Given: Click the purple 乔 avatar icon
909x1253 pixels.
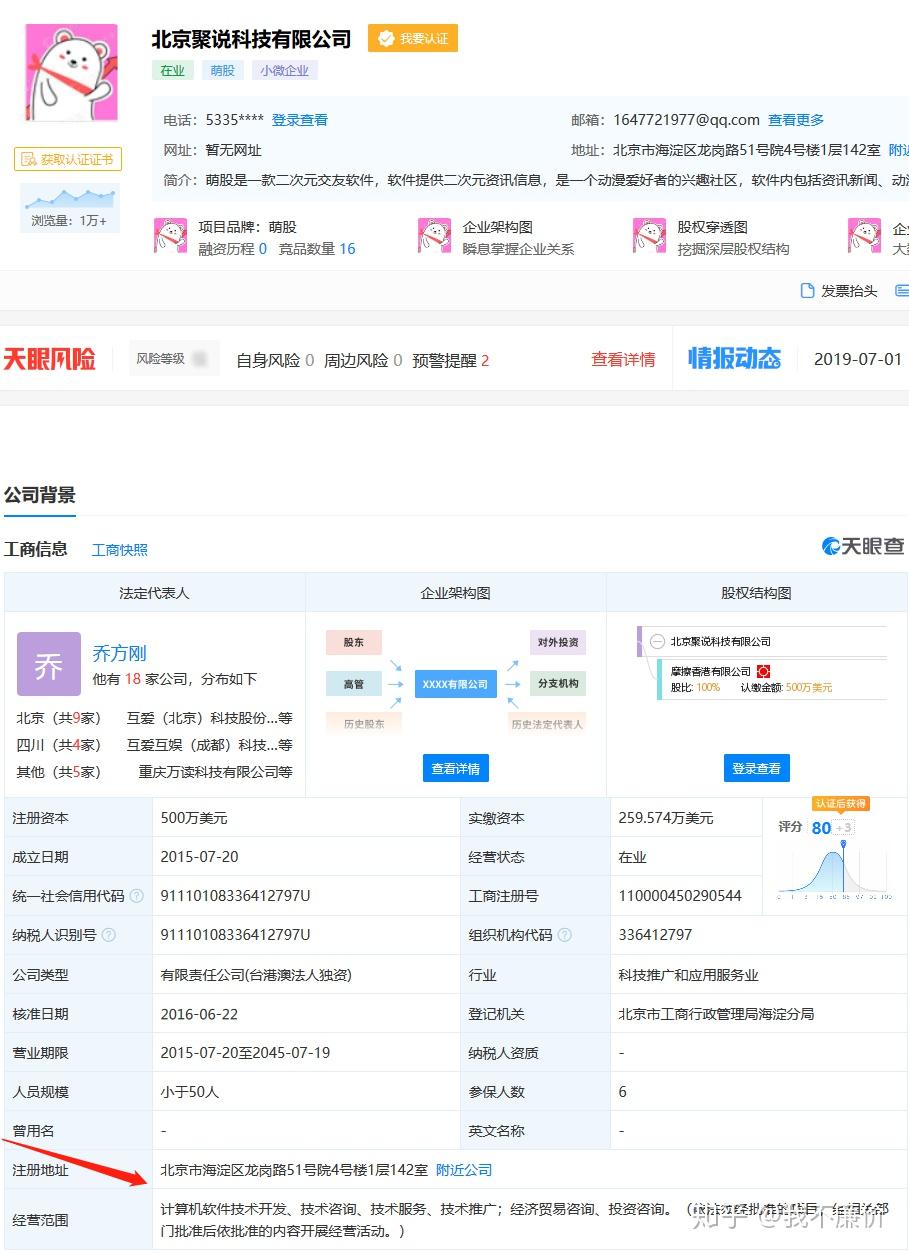Looking at the screenshot, I should click(49, 665).
